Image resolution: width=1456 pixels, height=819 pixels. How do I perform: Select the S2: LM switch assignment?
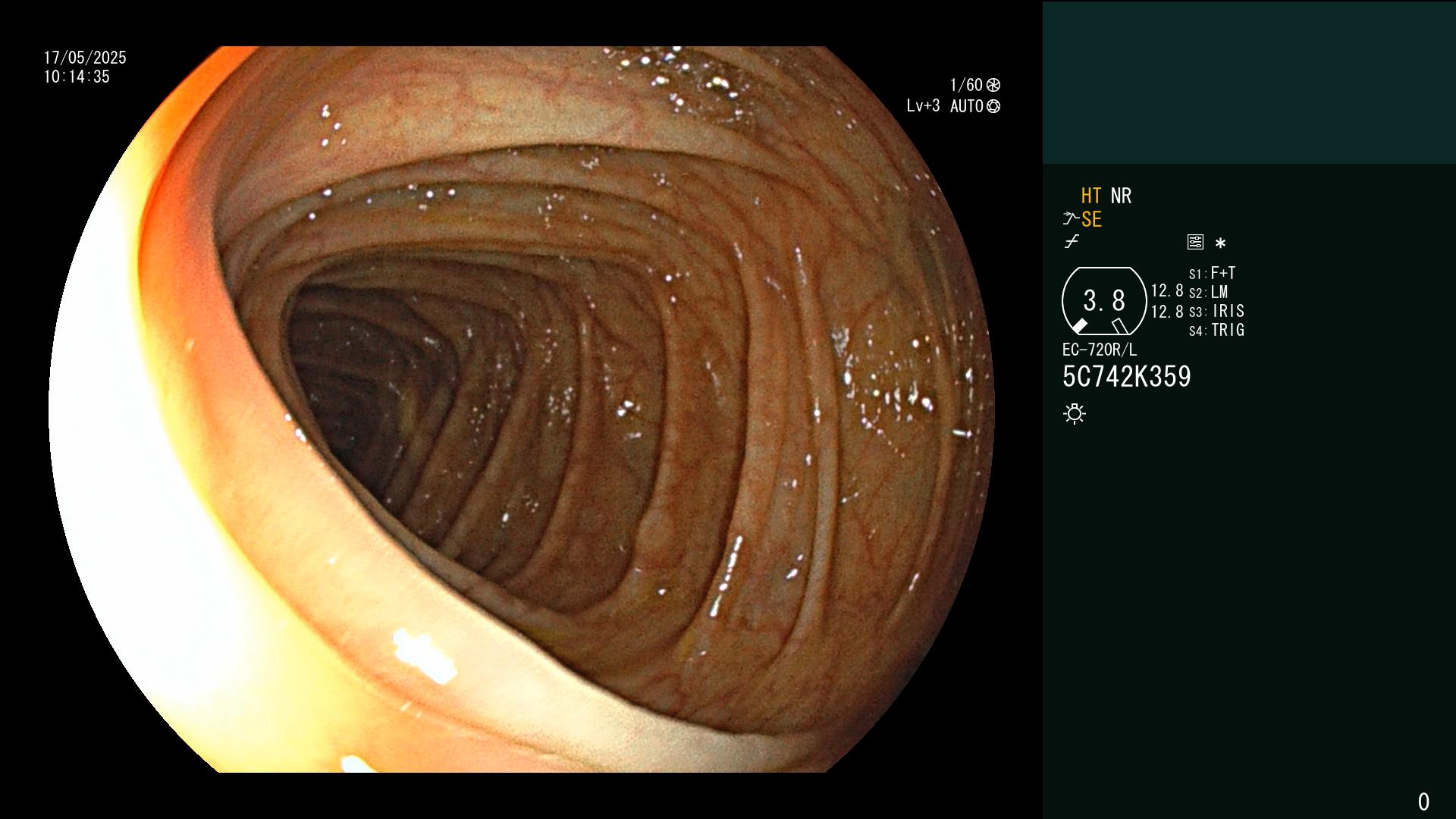point(1208,292)
